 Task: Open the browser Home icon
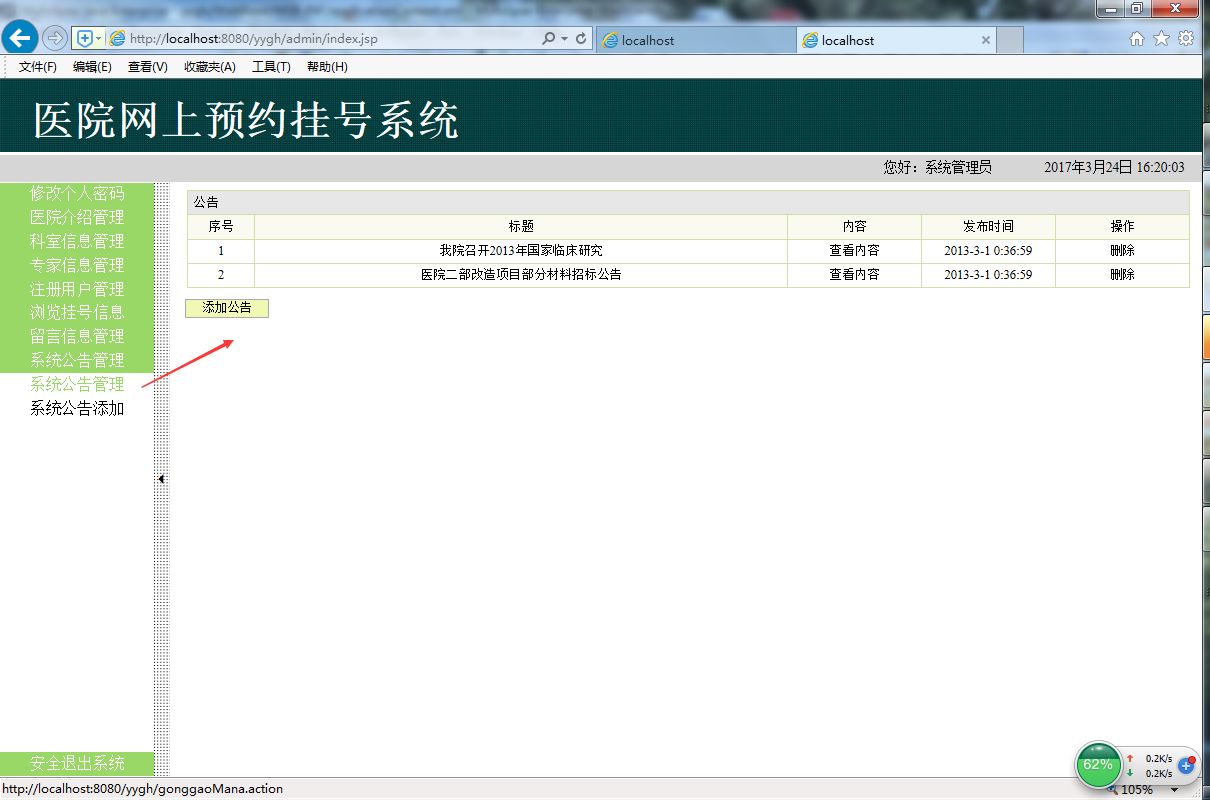point(1137,38)
